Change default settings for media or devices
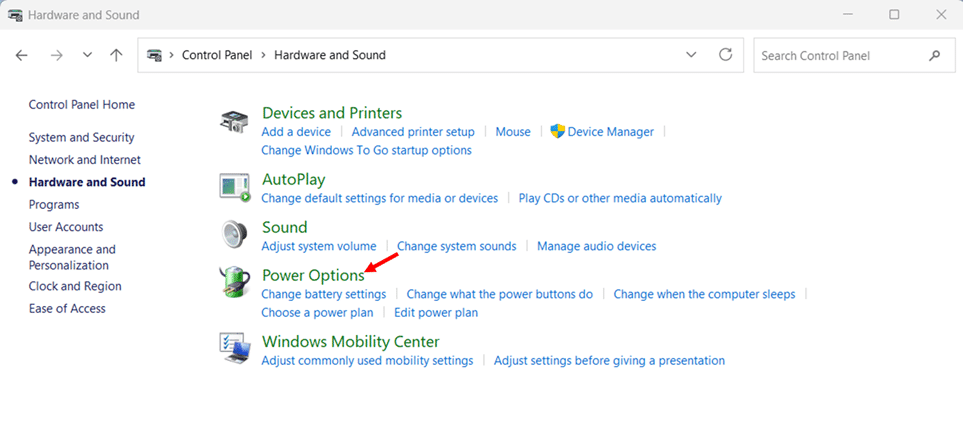The image size is (963, 439). click(x=380, y=198)
